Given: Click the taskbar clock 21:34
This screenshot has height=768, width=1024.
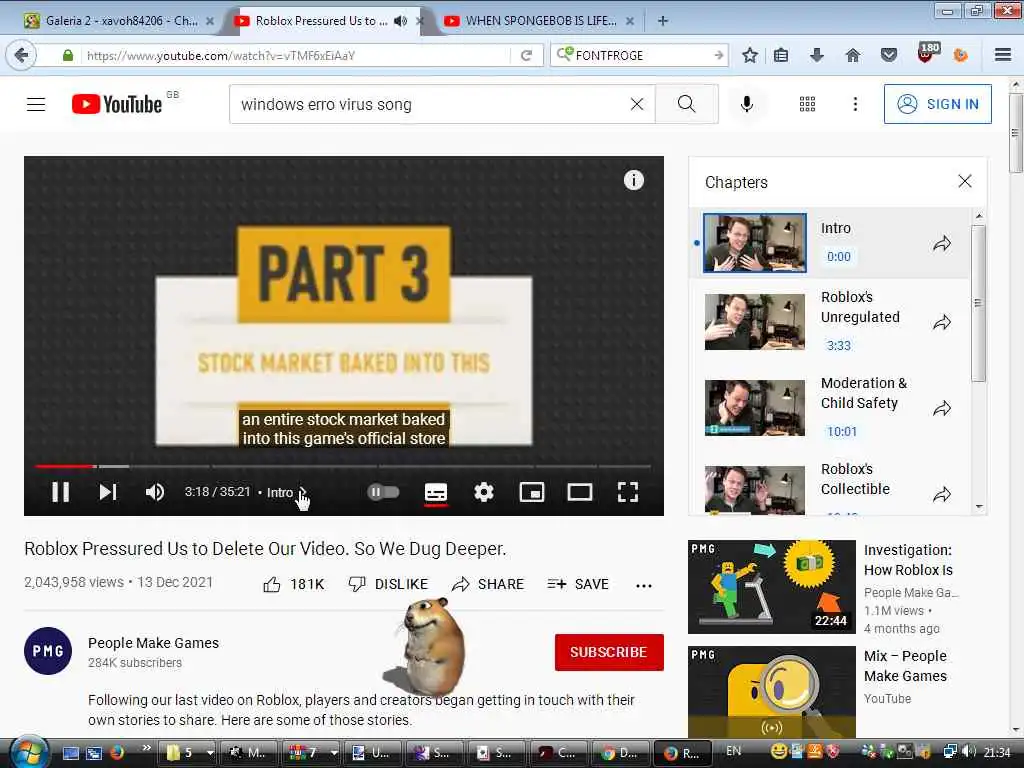Looking at the screenshot, I should point(997,753).
